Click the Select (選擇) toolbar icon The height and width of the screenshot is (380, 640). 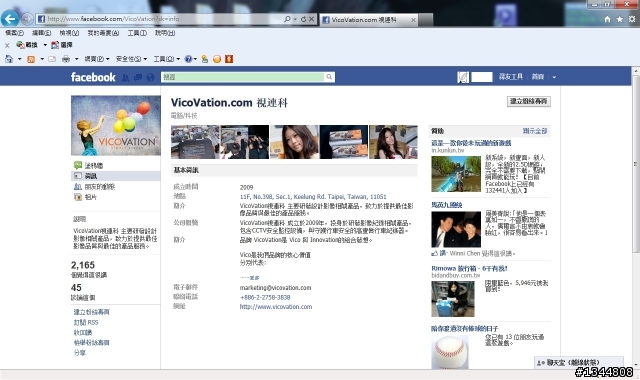[x=62, y=45]
